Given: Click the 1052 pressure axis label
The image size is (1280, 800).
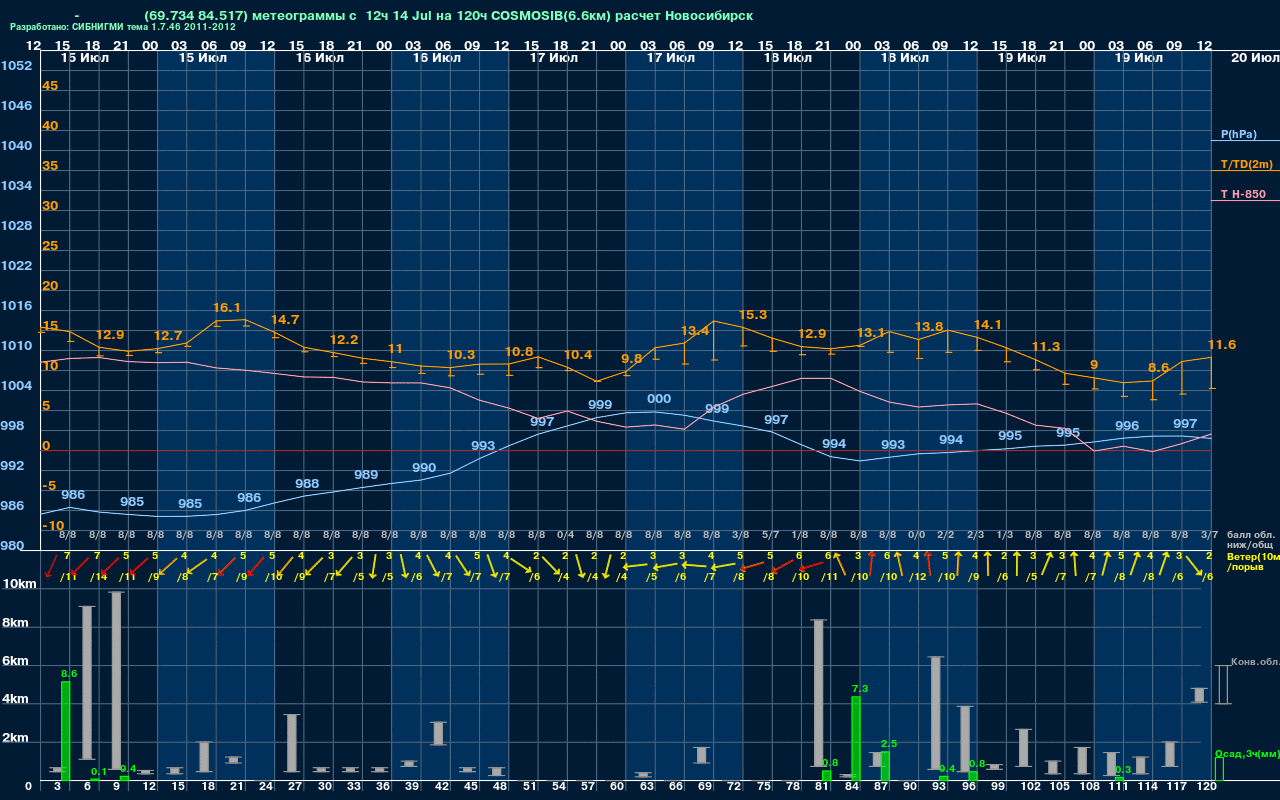Looking at the screenshot, I should tap(16, 66).
